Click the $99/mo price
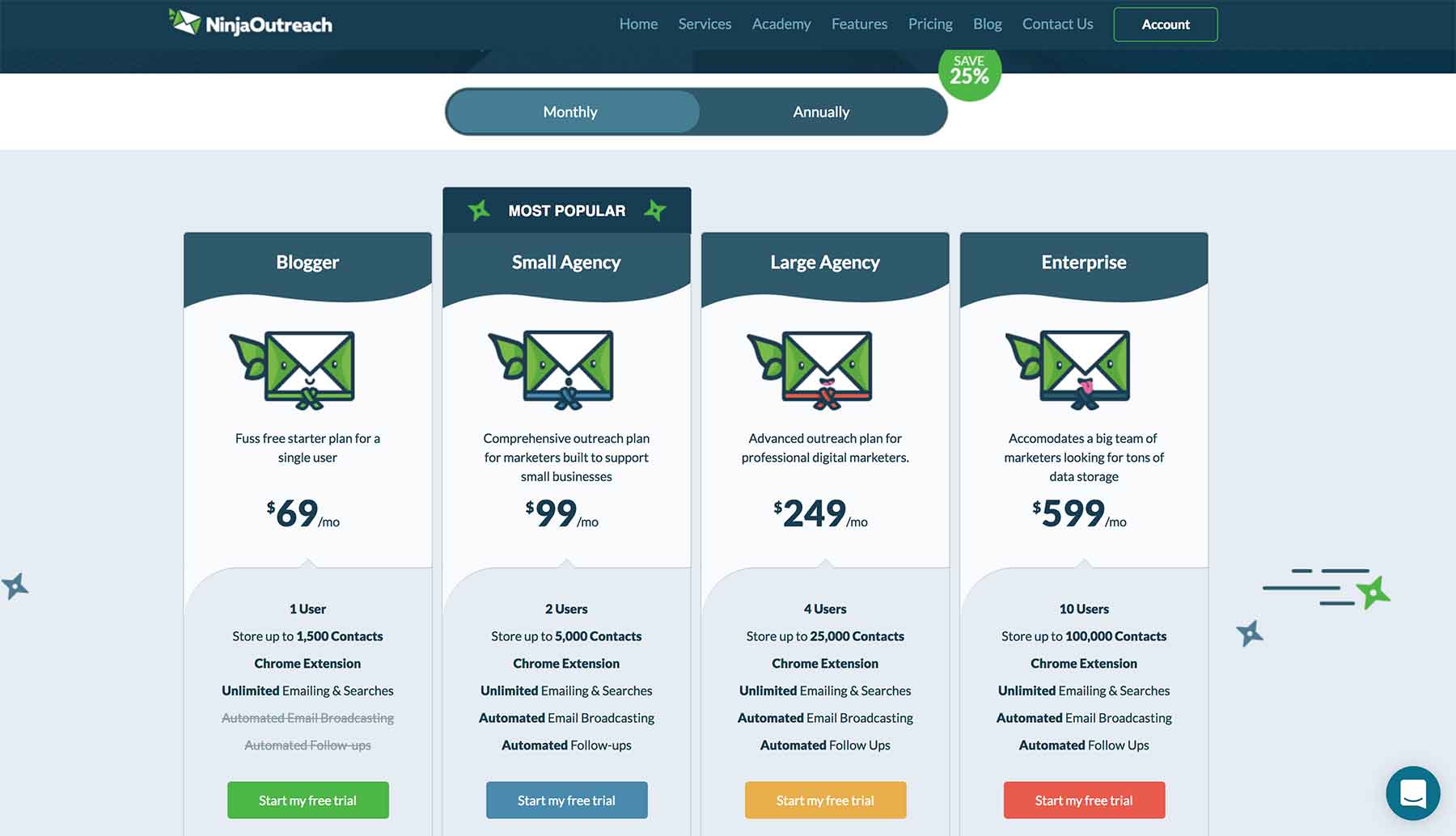 pos(562,513)
